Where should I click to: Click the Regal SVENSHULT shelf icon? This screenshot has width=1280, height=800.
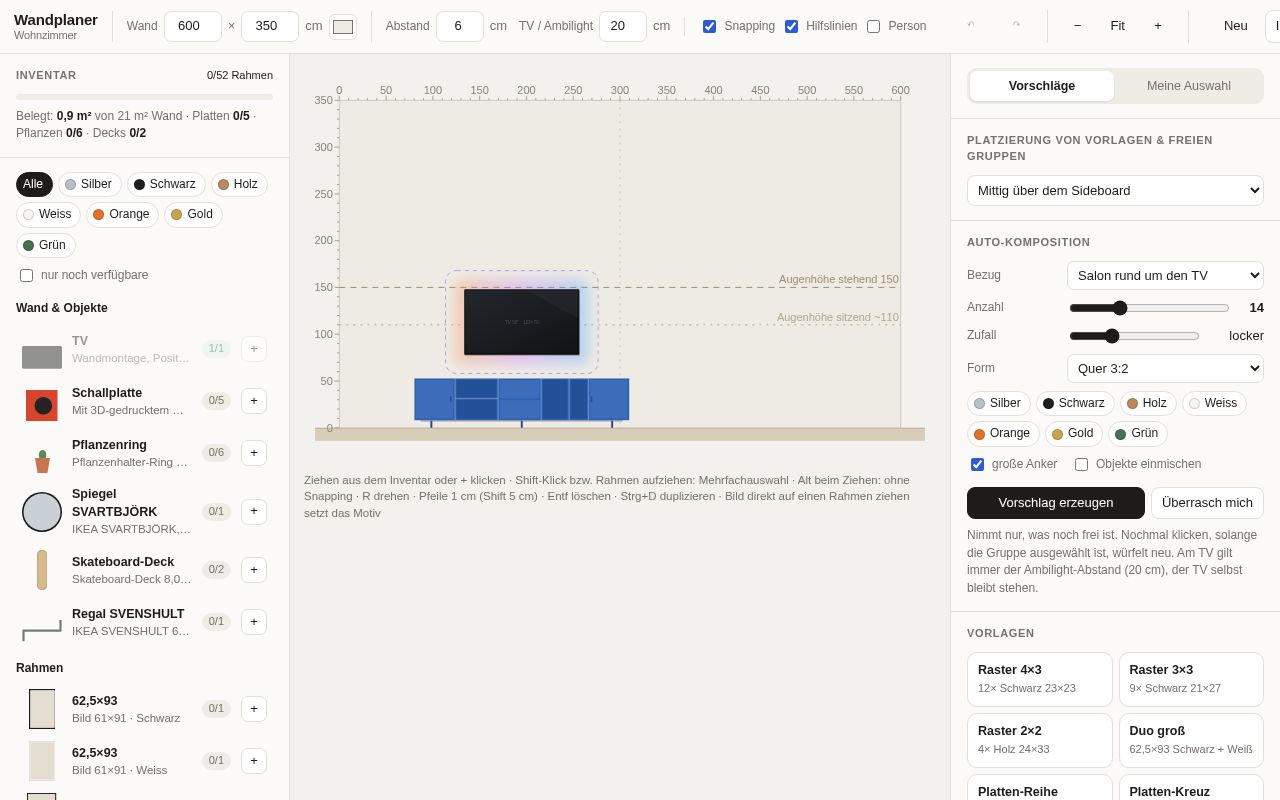(x=42, y=630)
